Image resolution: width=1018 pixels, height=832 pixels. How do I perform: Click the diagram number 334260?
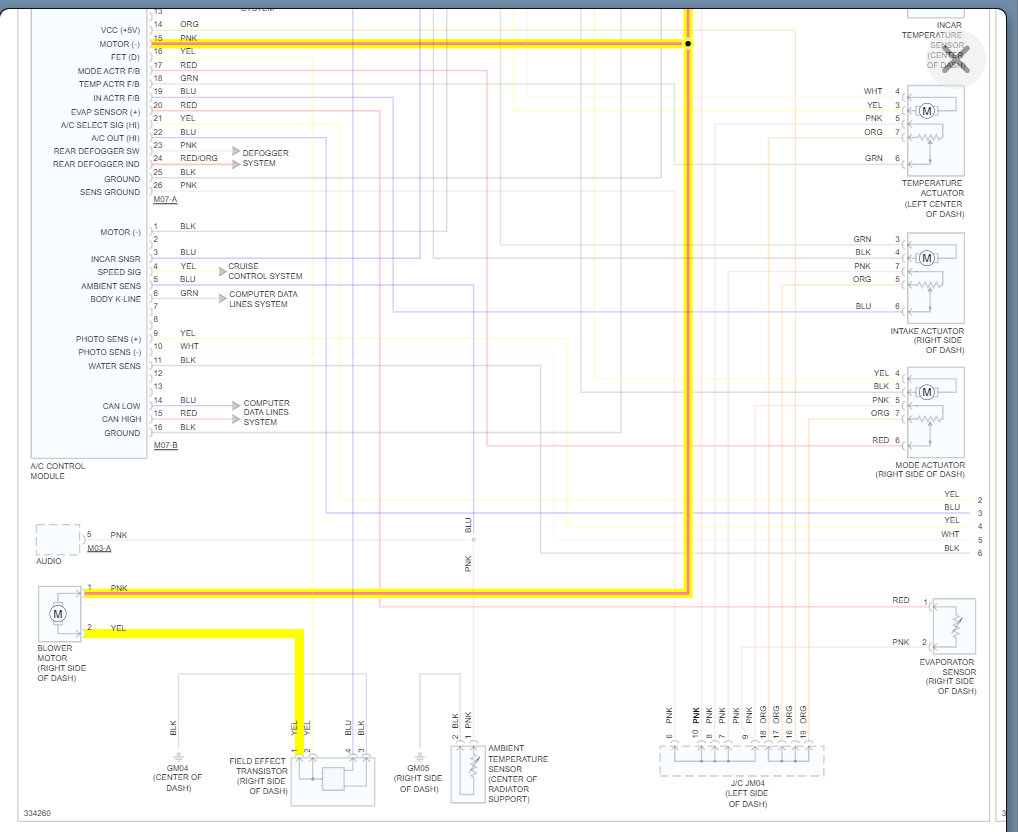pyautogui.click(x=37, y=813)
